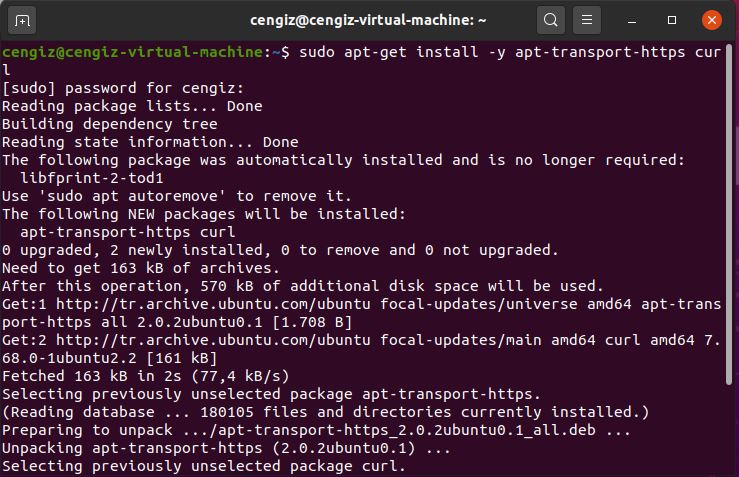The image size is (739, 477).
Task: Click the libfprint-2-tod1 package name
Action: click(92, 178)
